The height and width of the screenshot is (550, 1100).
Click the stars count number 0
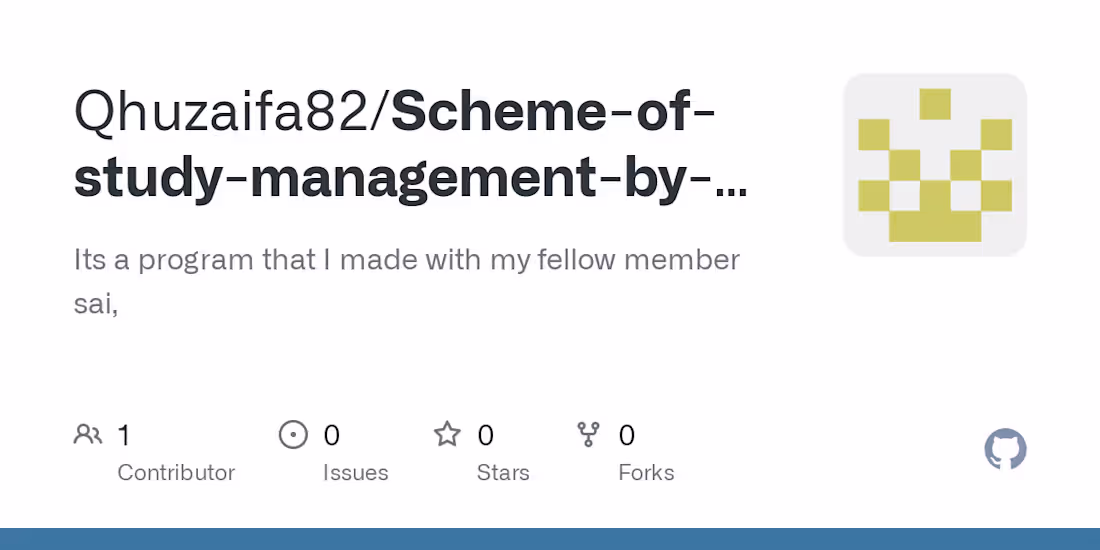click(486, 435)
